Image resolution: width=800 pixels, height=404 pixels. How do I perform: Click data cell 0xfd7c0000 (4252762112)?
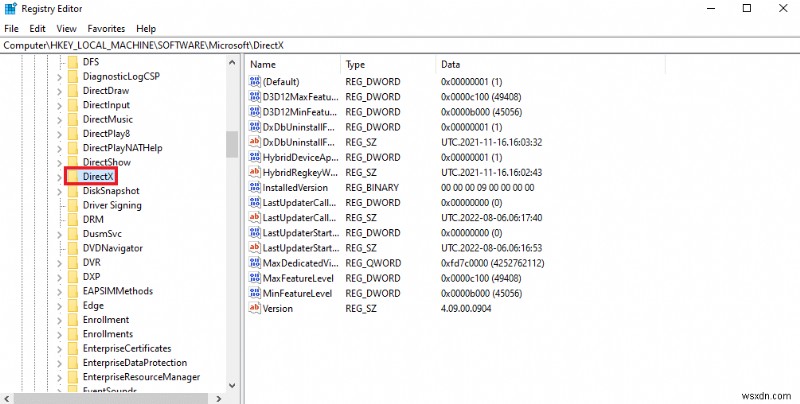click(492, 263)
